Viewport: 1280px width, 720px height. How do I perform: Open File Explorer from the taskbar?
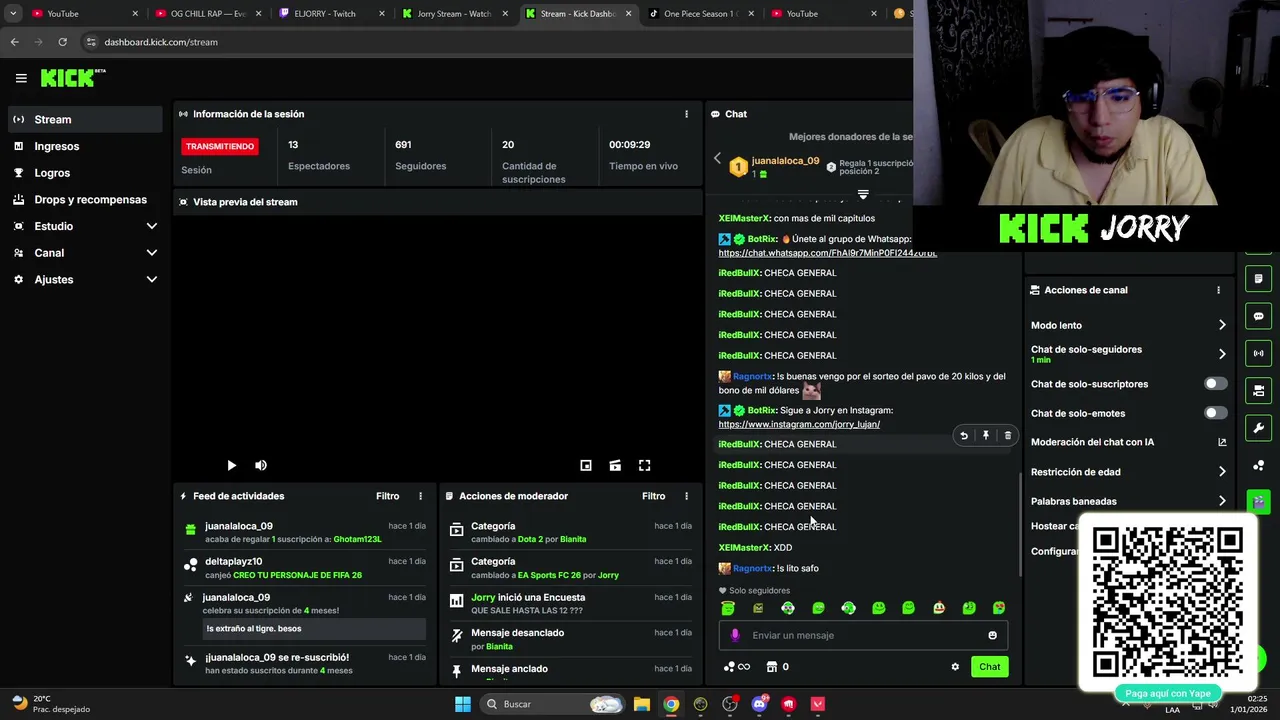641,704
